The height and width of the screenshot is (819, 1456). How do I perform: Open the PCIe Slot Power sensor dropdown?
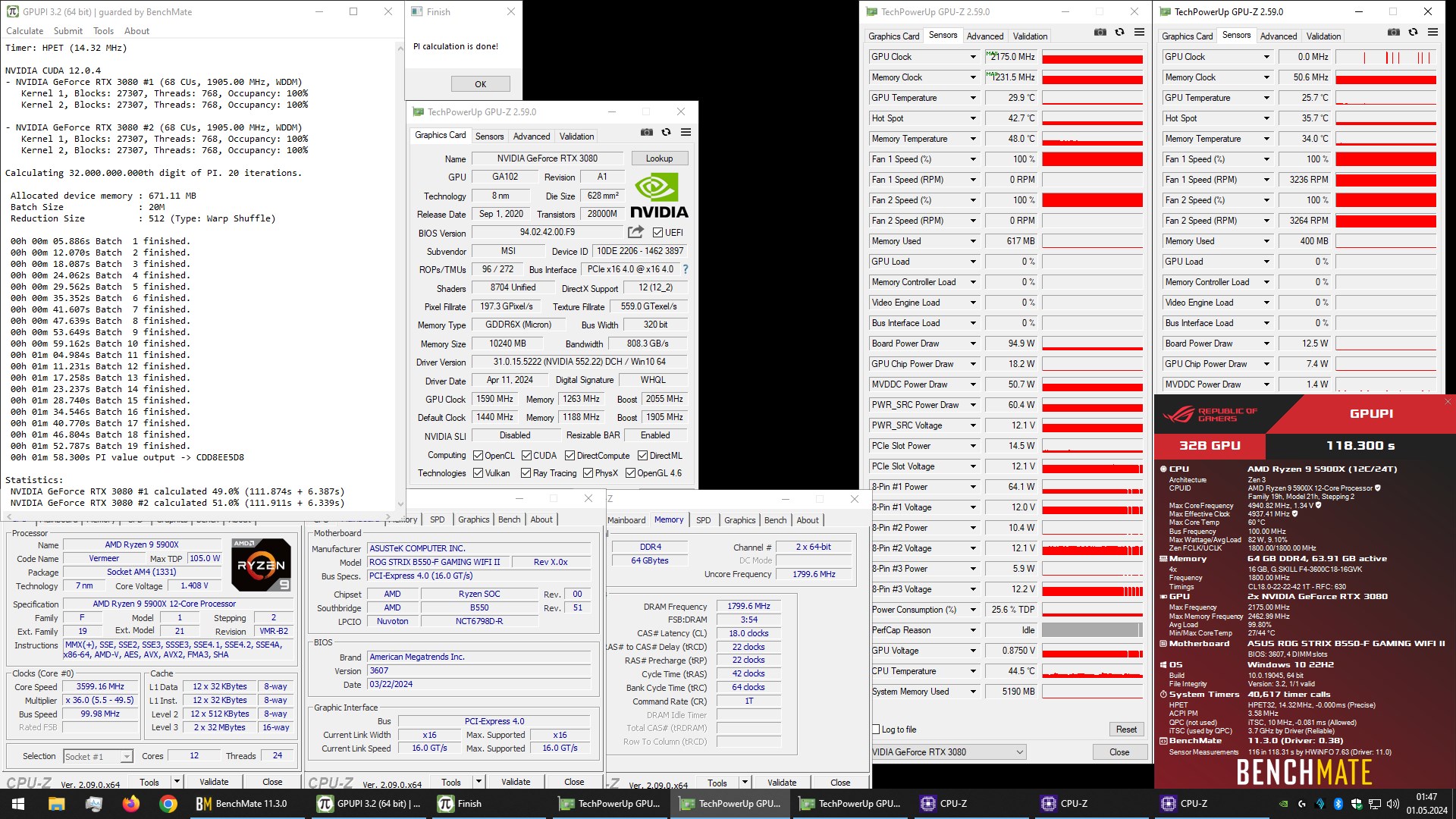click(x=973, y=446)
